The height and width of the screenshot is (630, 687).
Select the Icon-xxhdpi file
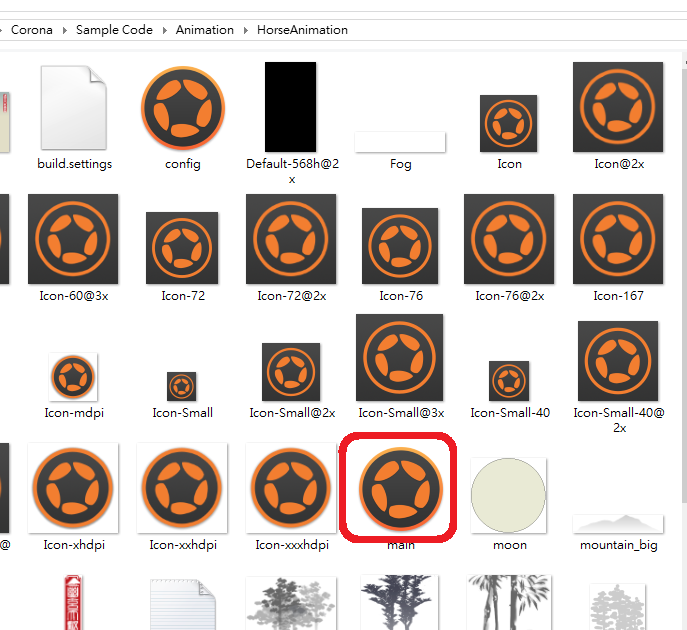click(182, 488)
